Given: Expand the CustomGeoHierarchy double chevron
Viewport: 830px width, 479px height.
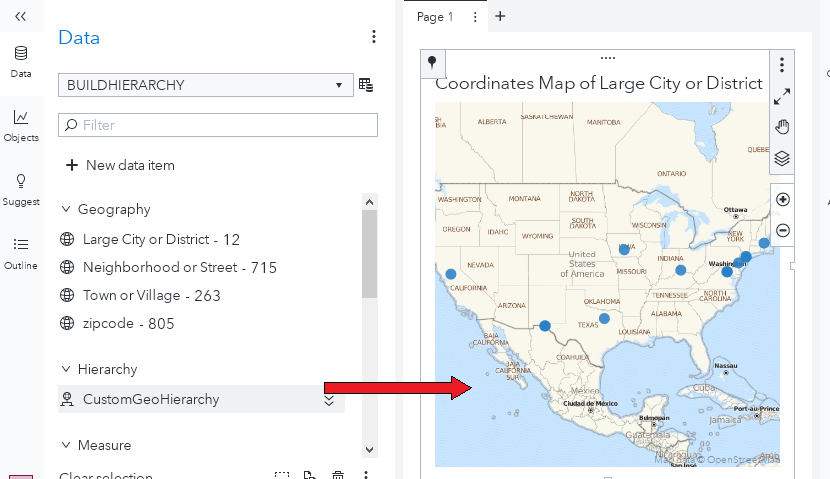Looking at the screenshot, I should (x=328, y=400).
